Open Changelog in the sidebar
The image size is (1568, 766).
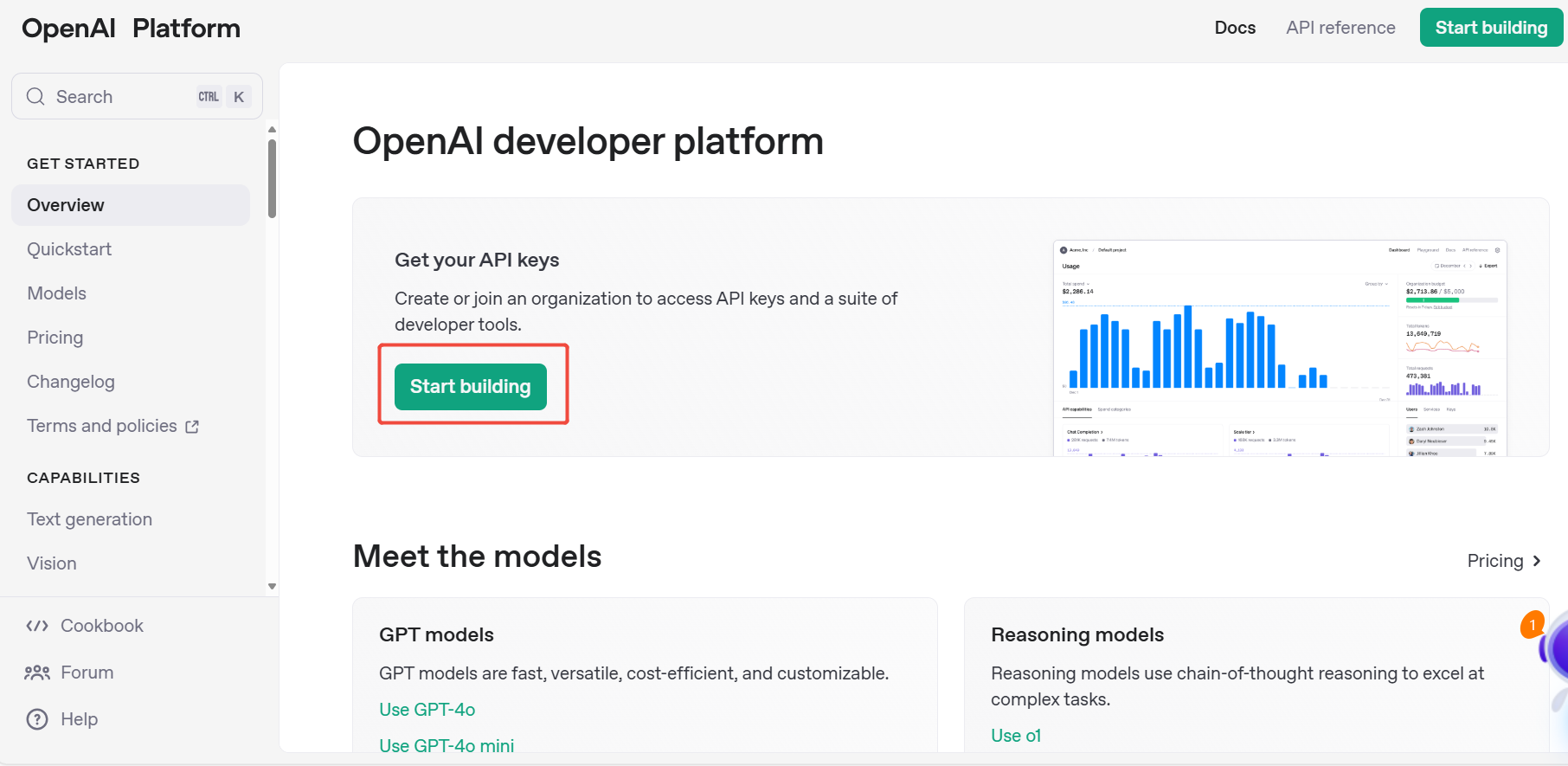pyautogui.click(x=71, y=382)
